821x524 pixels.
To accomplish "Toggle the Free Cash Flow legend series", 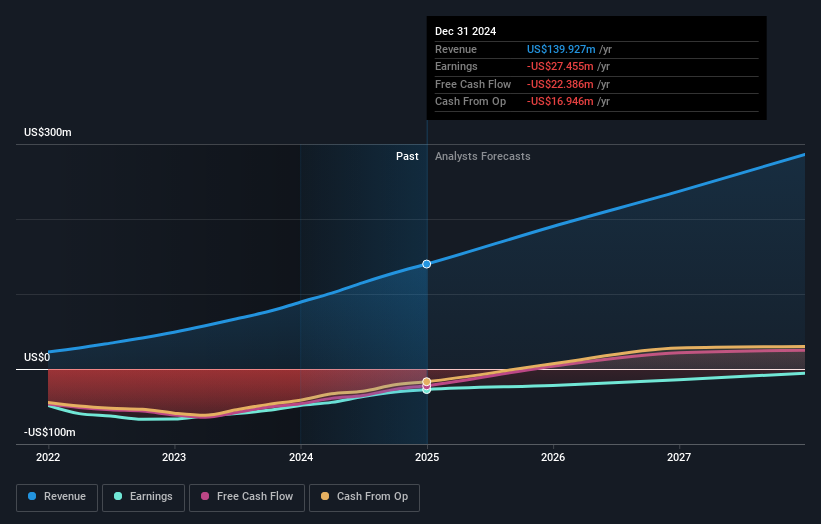I will tap(247, 497).
